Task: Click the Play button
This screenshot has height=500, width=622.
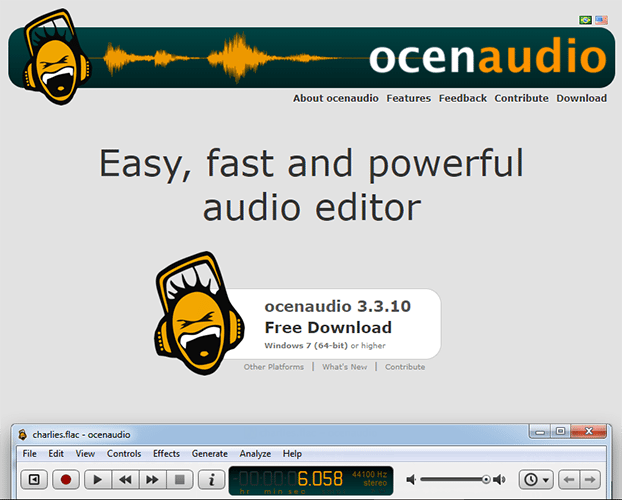Action: (x=98, y=480)
